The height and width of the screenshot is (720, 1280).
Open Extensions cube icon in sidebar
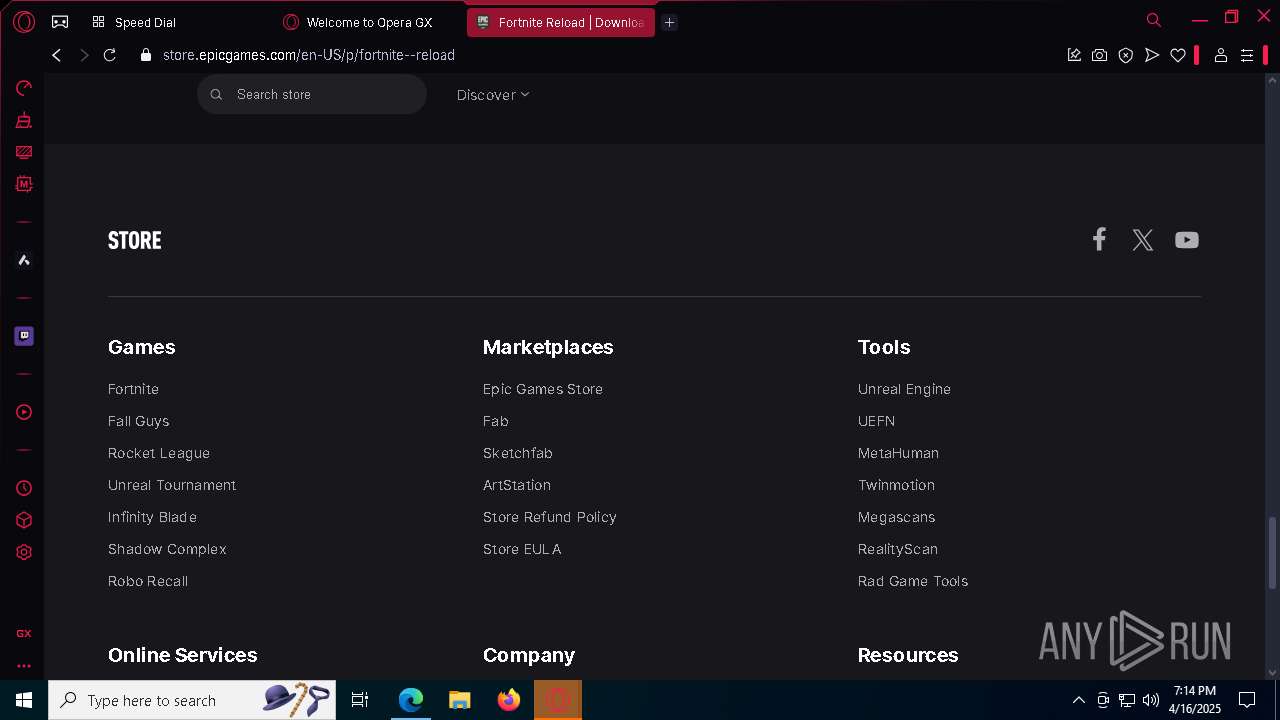point(24,520)
